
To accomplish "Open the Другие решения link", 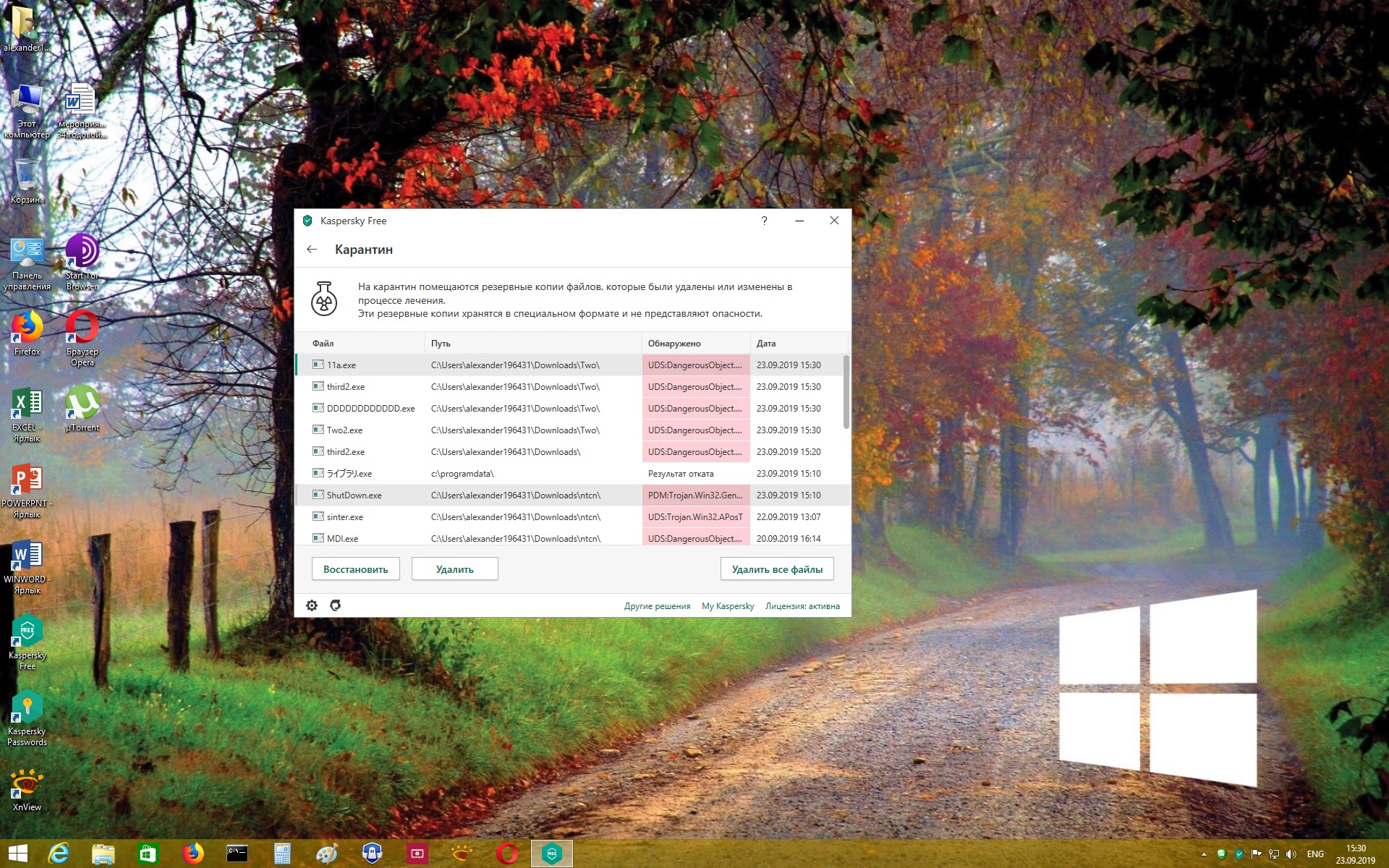I will [657, 606].
